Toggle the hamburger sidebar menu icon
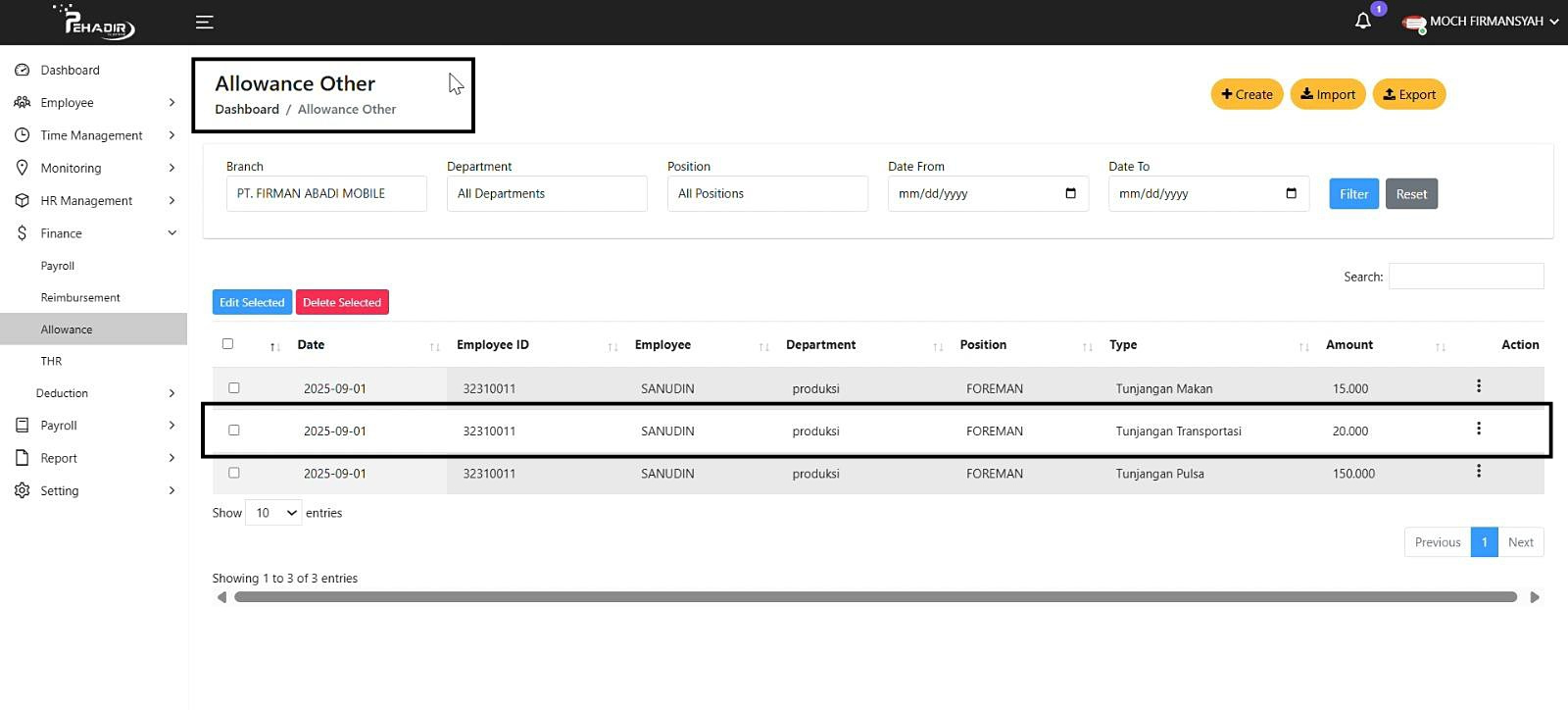This screenshot has height=710, width=1568. pos(204,22)
